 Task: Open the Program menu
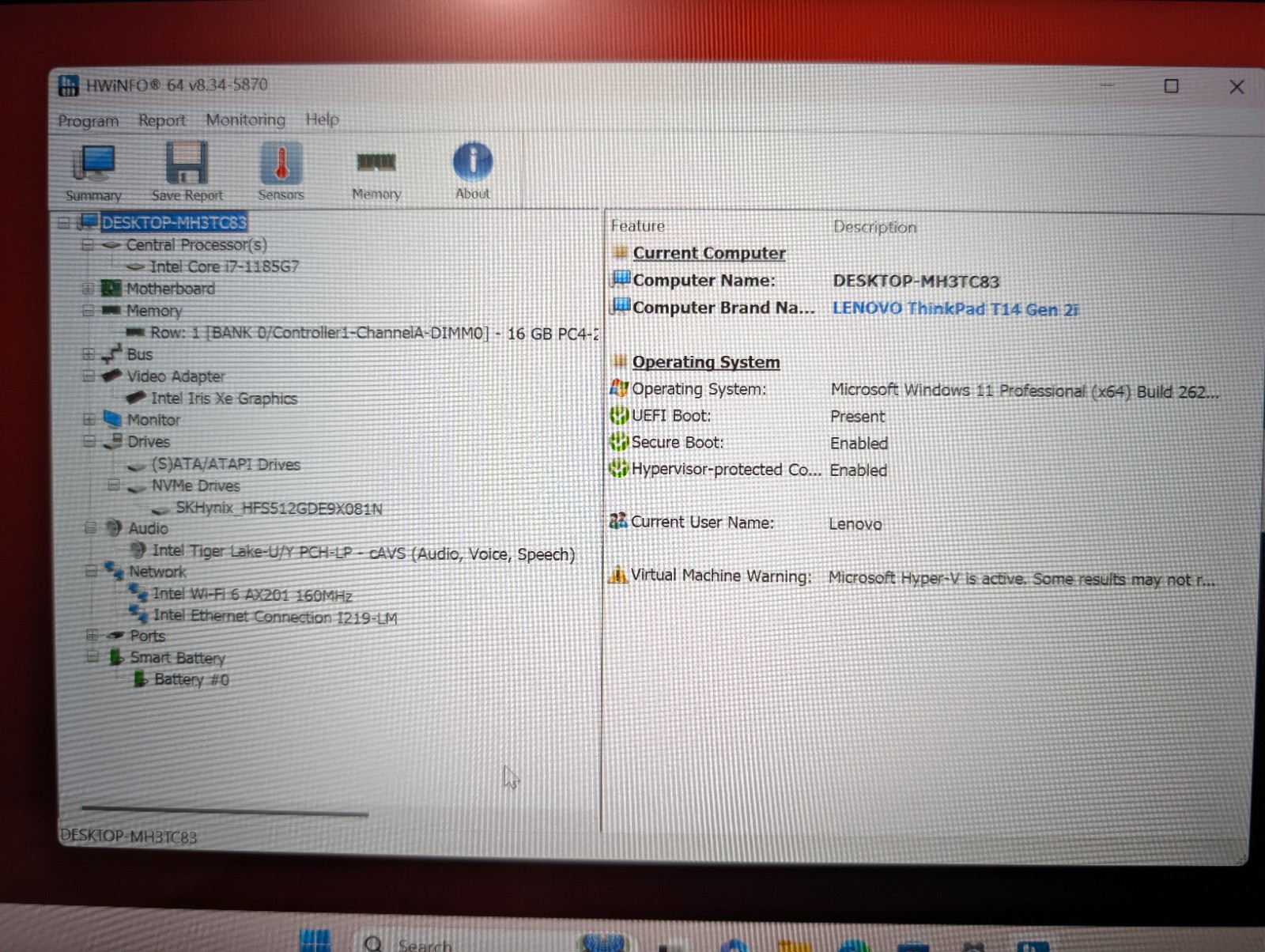click(x=89, y=121)
